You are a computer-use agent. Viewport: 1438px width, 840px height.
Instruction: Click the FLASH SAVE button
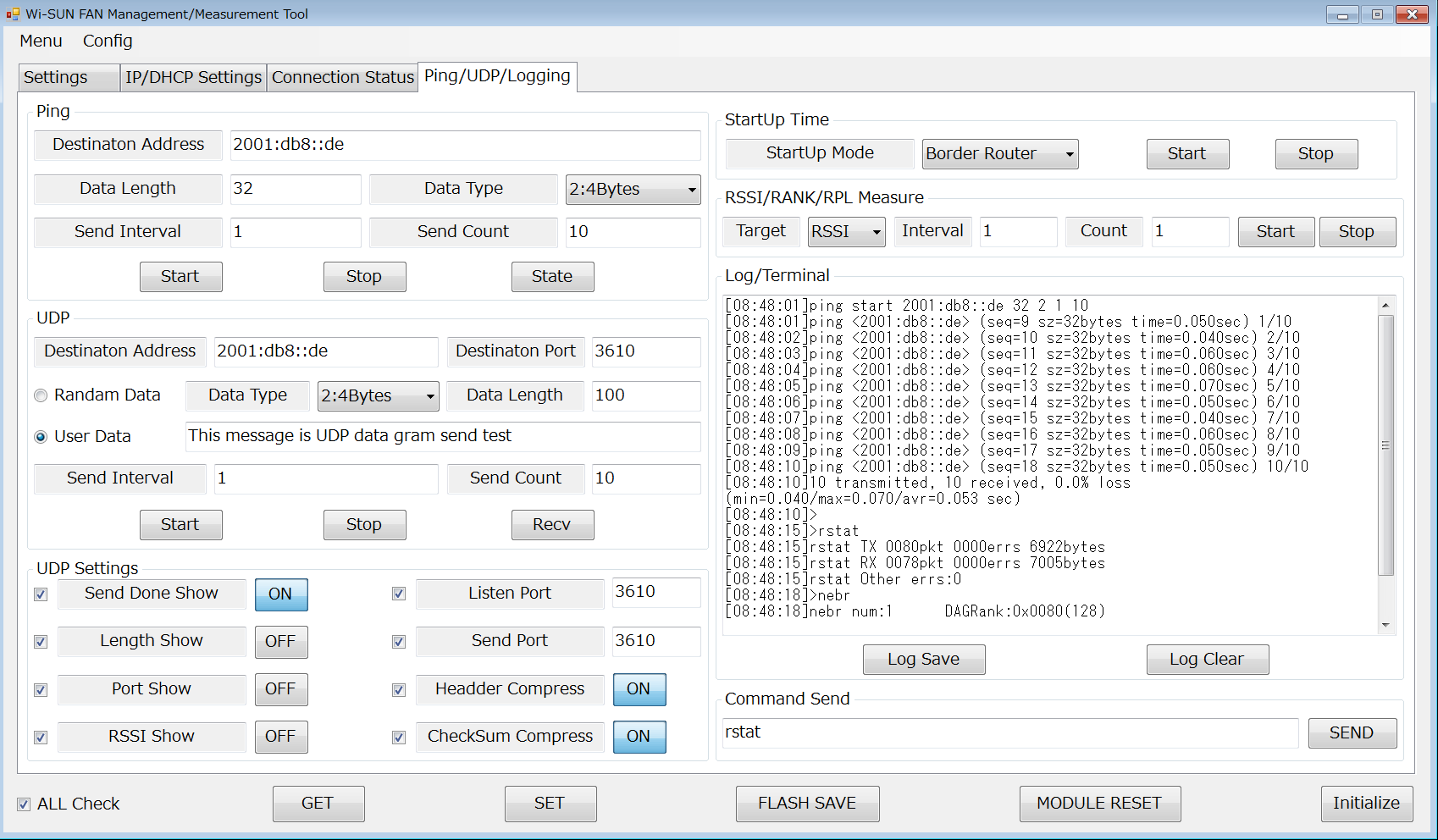point(806,804)
